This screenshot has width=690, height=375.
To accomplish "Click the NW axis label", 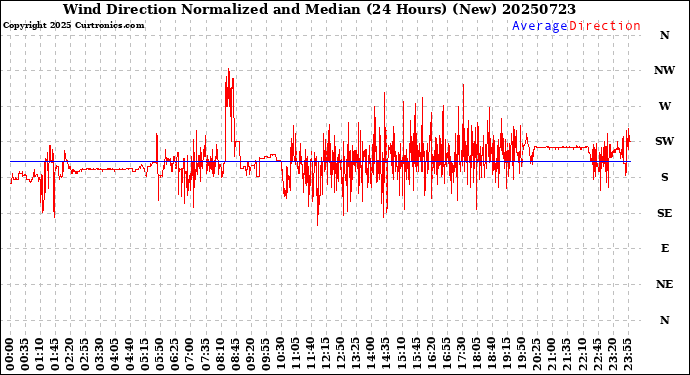I will [x=664, y=70].
